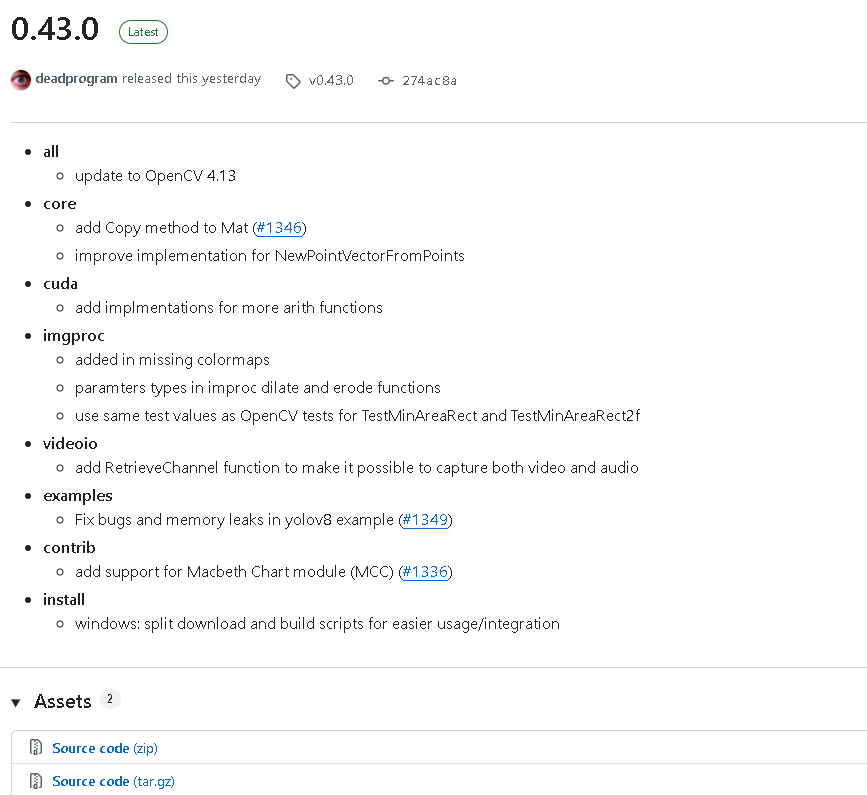The height and width of the screenshot is (795, 867).
Task: Click the Assets section heading
Action: coord(63,702)
